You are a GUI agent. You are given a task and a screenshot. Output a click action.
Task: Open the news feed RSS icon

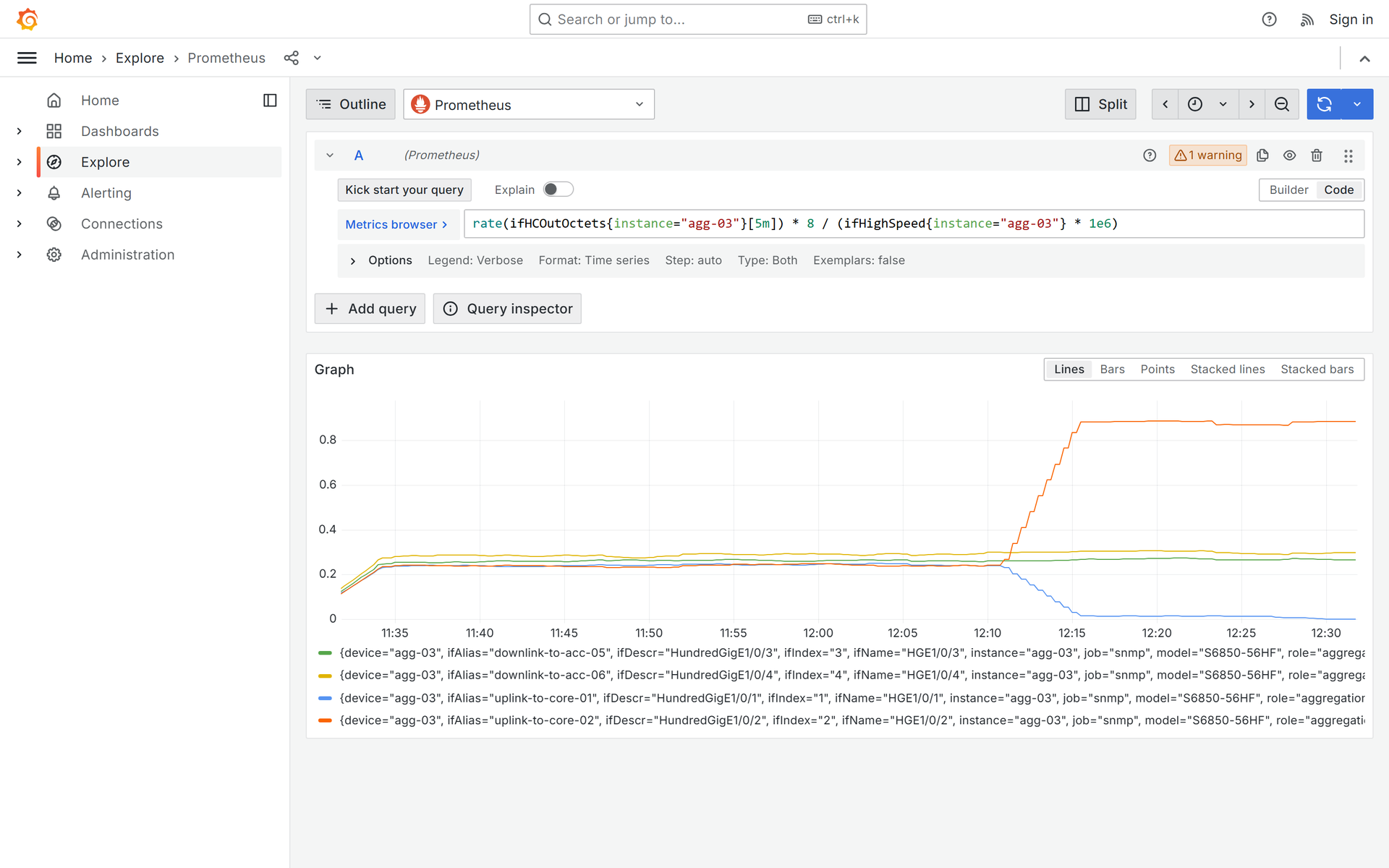(x=1307, y=20)
